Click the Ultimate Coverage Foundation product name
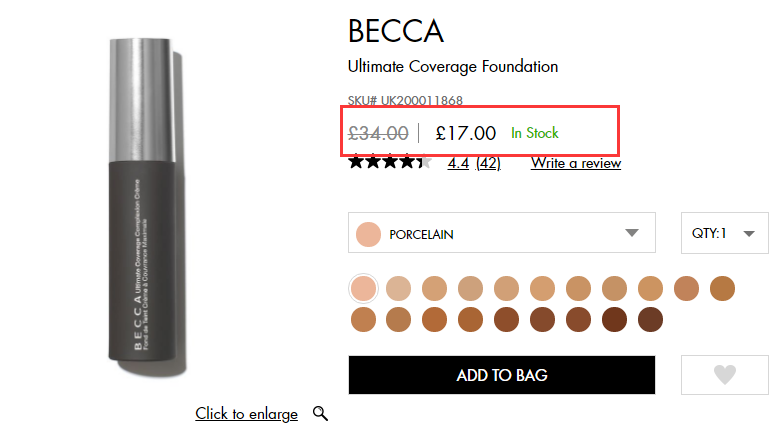Image resolution: width=783 pixels, height=426 pixels. click(452, 67)
